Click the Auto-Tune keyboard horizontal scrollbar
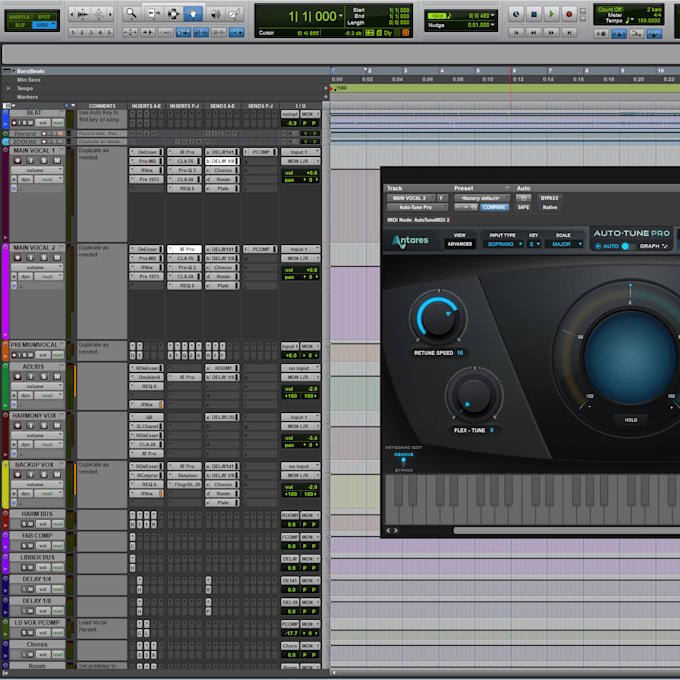Image resolution: width=680 pixels, height=680 pixels. pos(566,530)
